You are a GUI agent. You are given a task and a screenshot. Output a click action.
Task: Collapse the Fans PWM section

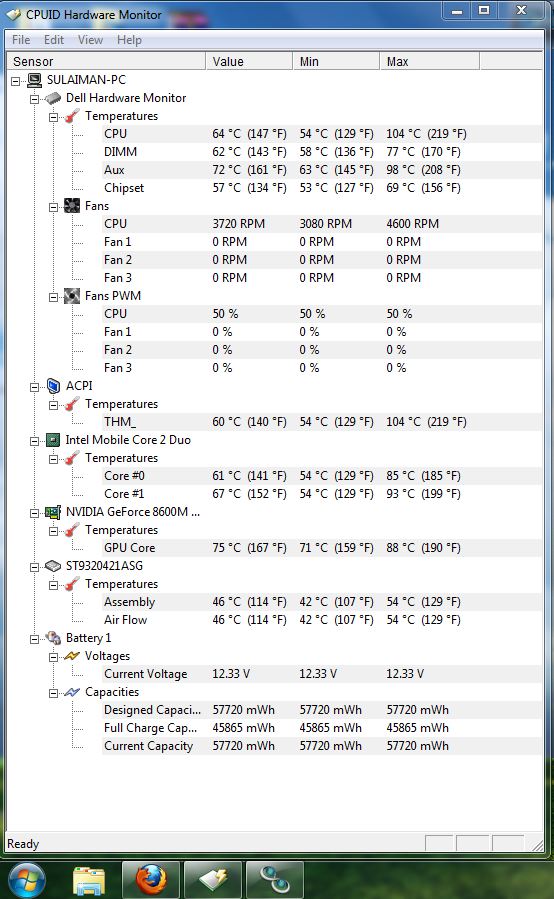tap(53, 297)
